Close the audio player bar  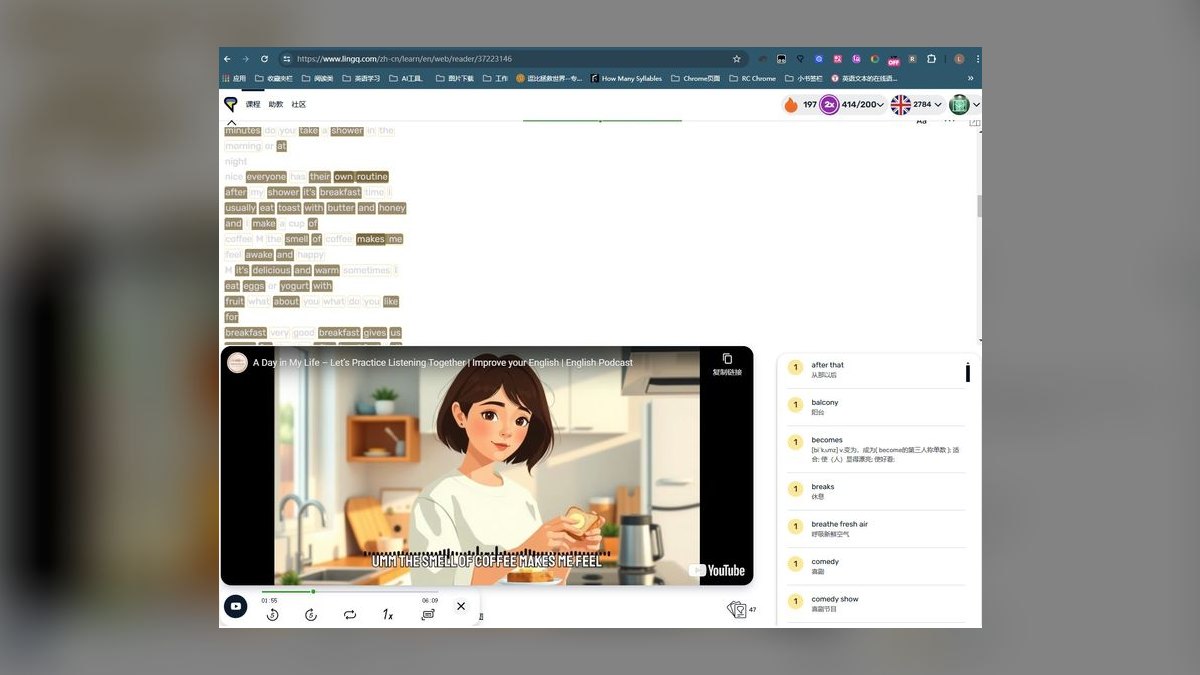[461, 606]
